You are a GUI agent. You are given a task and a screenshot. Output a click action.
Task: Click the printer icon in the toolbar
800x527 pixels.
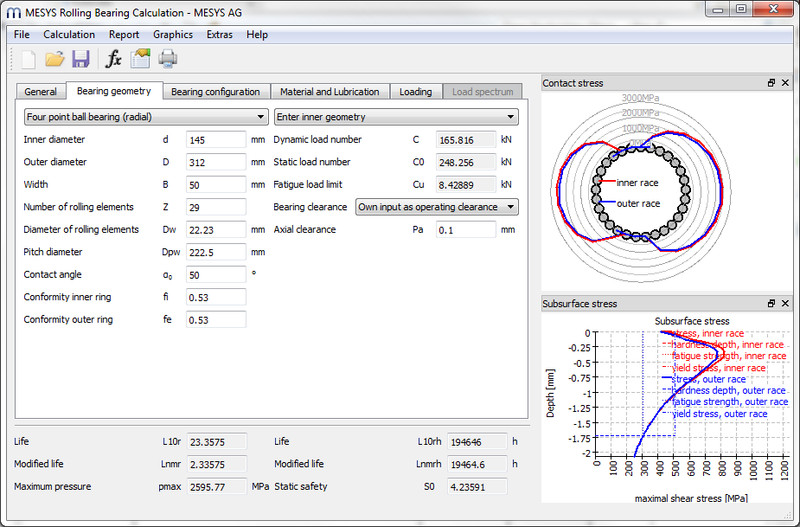(x=168, y=59)
